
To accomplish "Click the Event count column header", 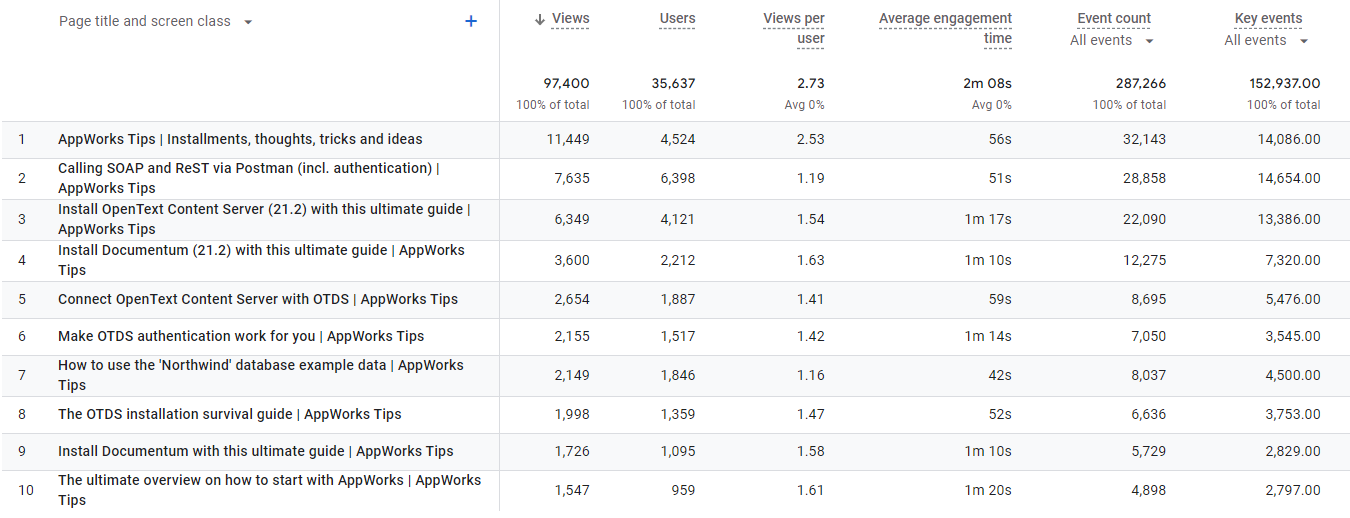I will click(x=1113, y=18).
